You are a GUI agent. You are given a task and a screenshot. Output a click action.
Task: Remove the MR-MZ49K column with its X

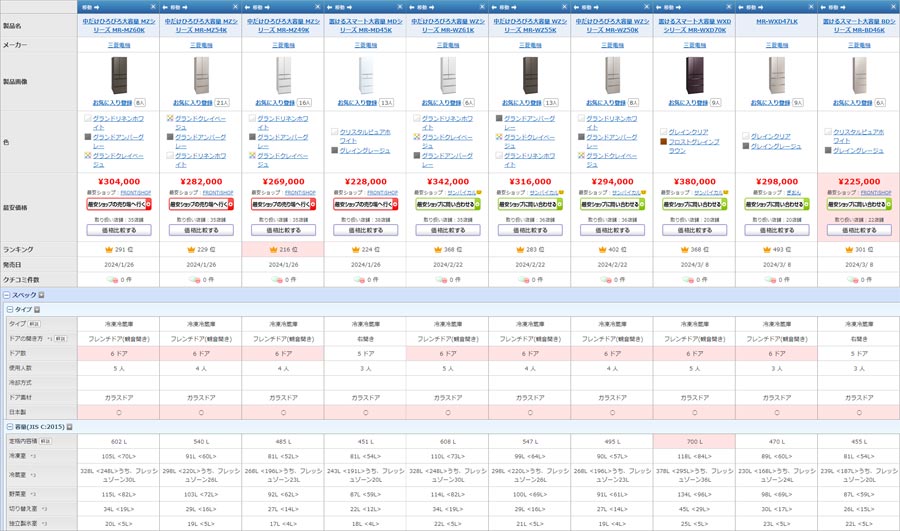[x=317, y=7]
